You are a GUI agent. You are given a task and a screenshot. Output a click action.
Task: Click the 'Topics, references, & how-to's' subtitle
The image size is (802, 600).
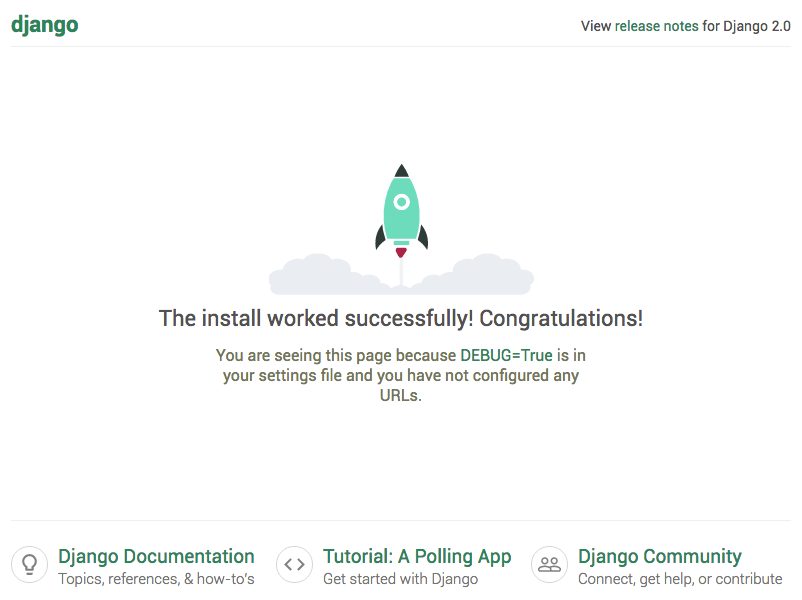[x=159, y=578]
